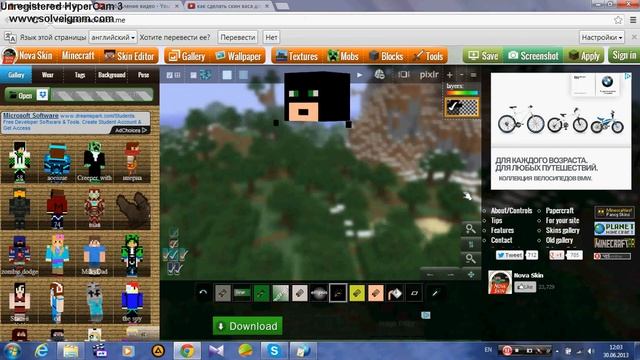Select the Iron Man skin thumbnail
Viewport: 640px width, 360px height.
pos(94,208)
